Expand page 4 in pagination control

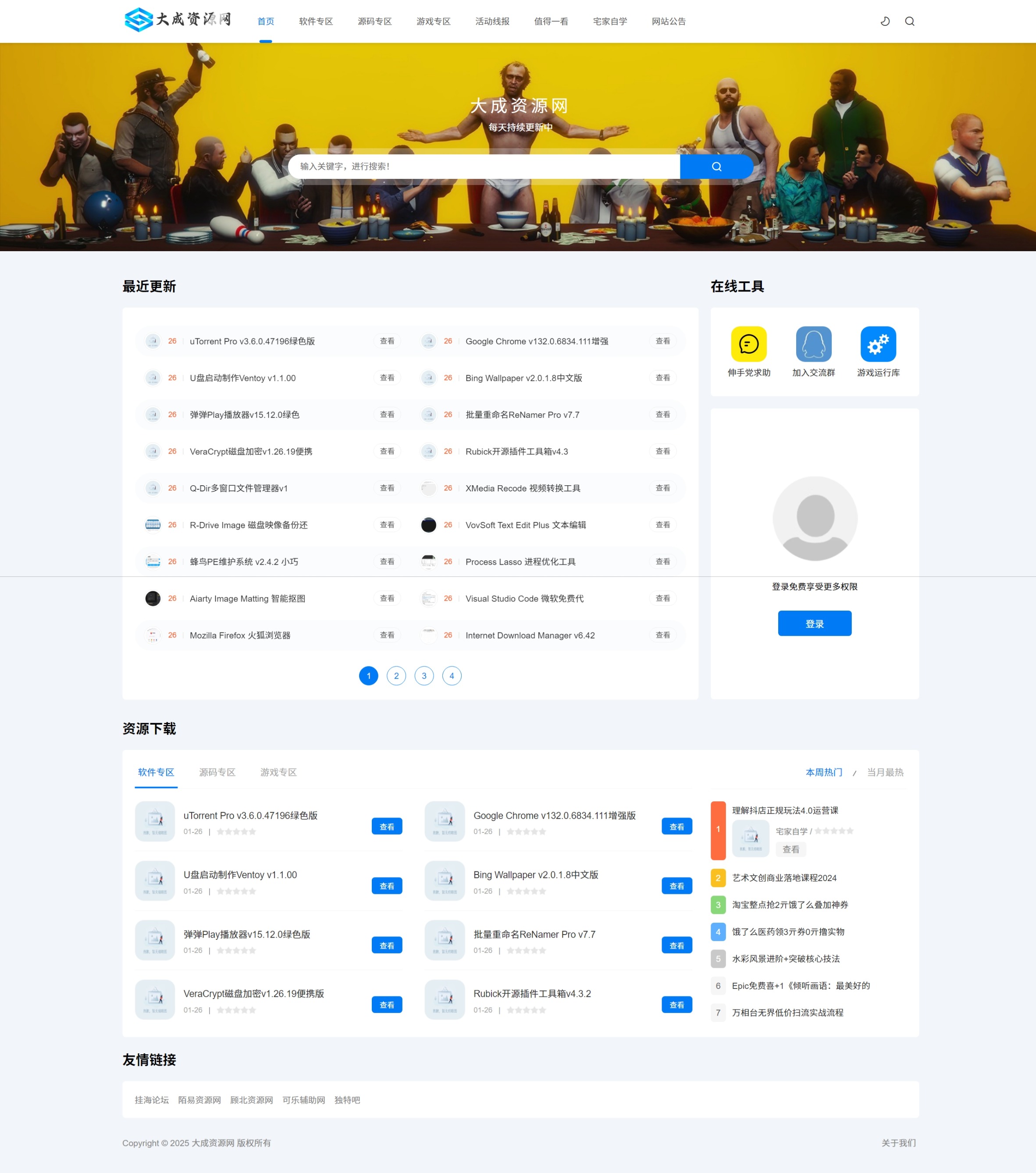click(x=451, y=675)
